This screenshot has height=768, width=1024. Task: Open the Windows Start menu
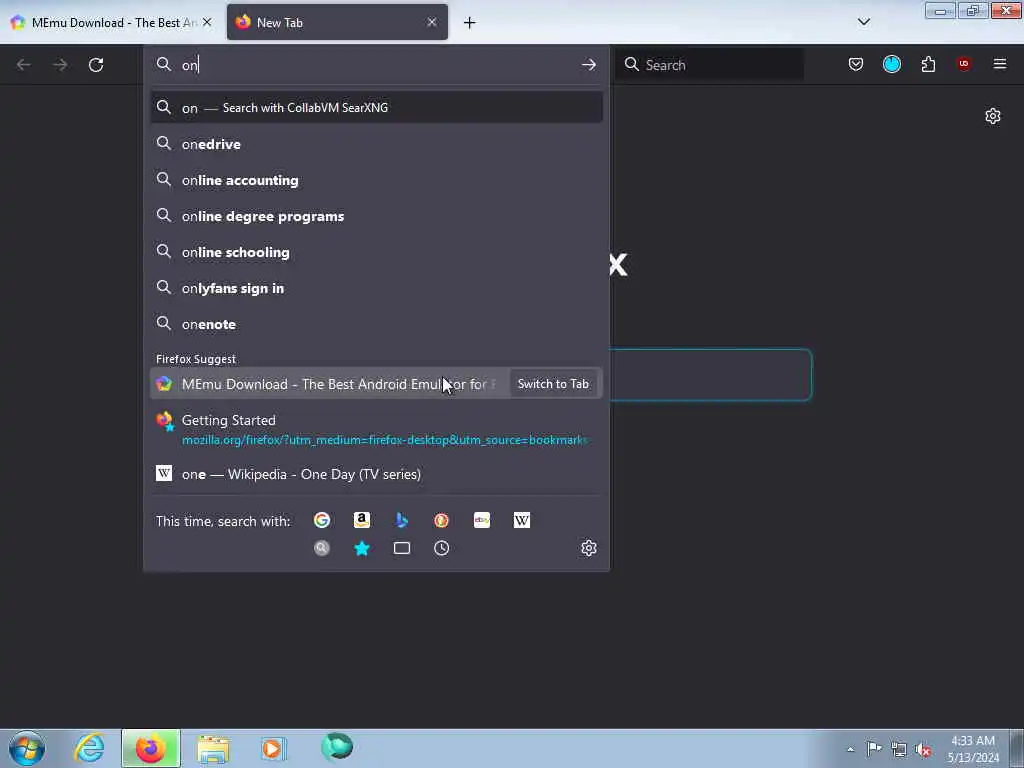point(27,748)
